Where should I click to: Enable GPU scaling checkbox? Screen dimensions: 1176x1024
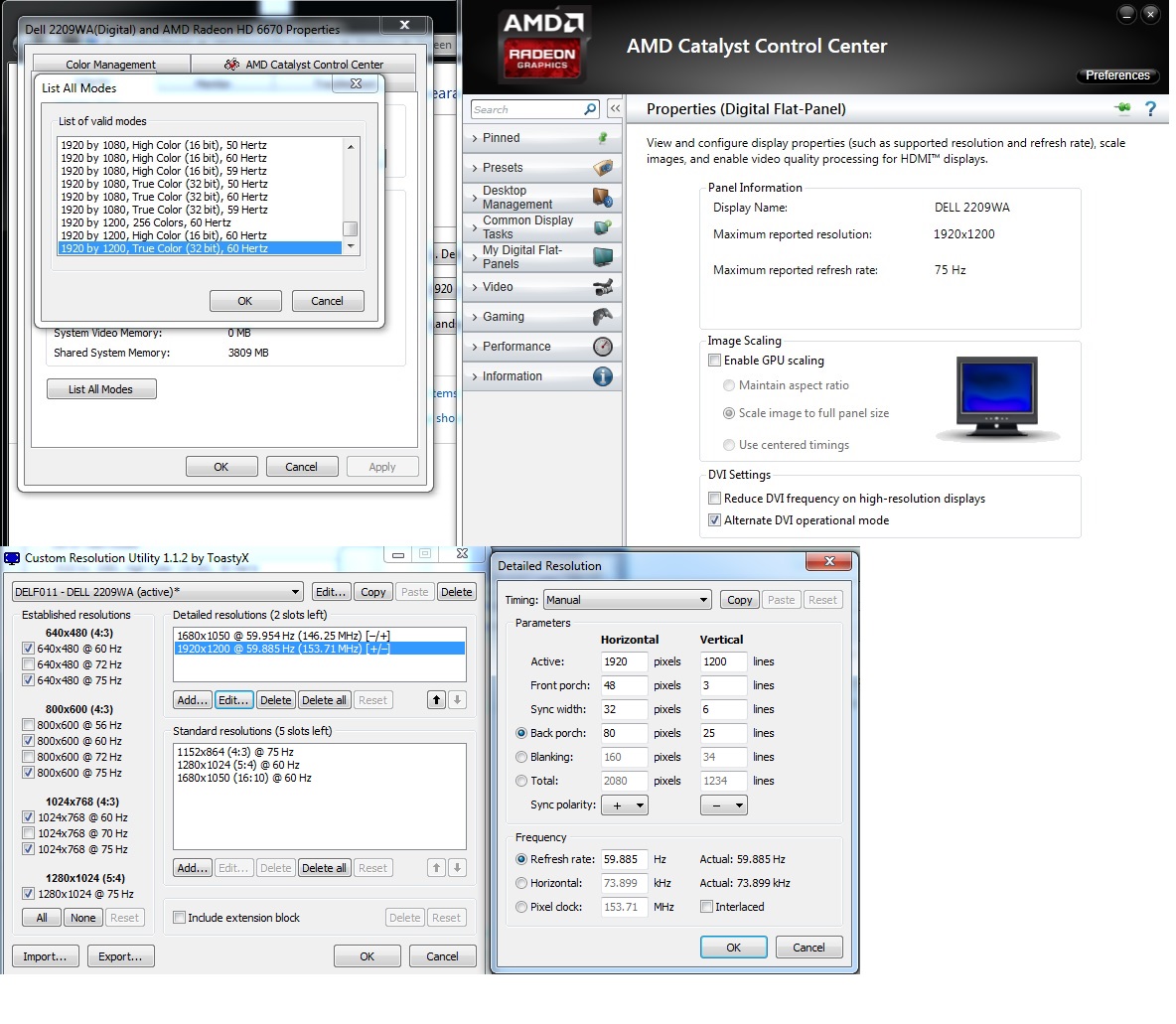714,361
